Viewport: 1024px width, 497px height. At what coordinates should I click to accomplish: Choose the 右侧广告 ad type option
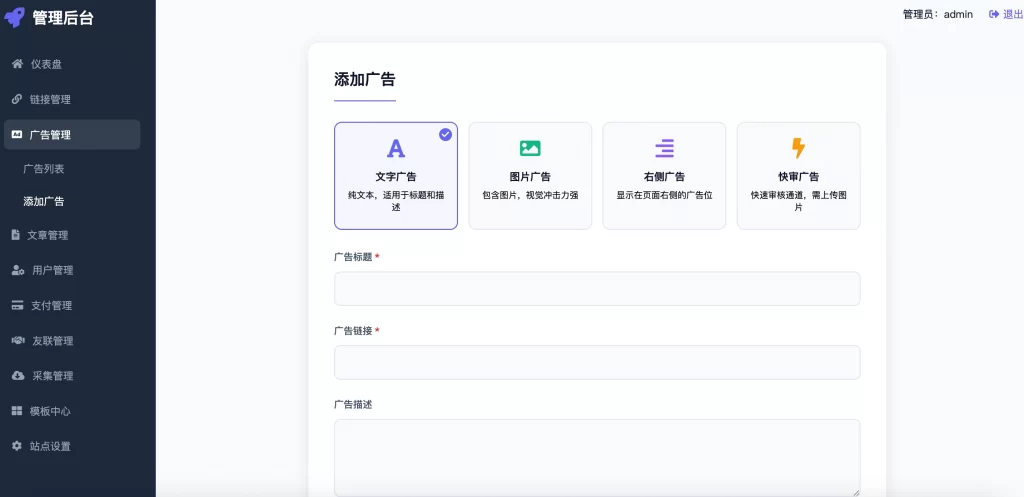664,176
